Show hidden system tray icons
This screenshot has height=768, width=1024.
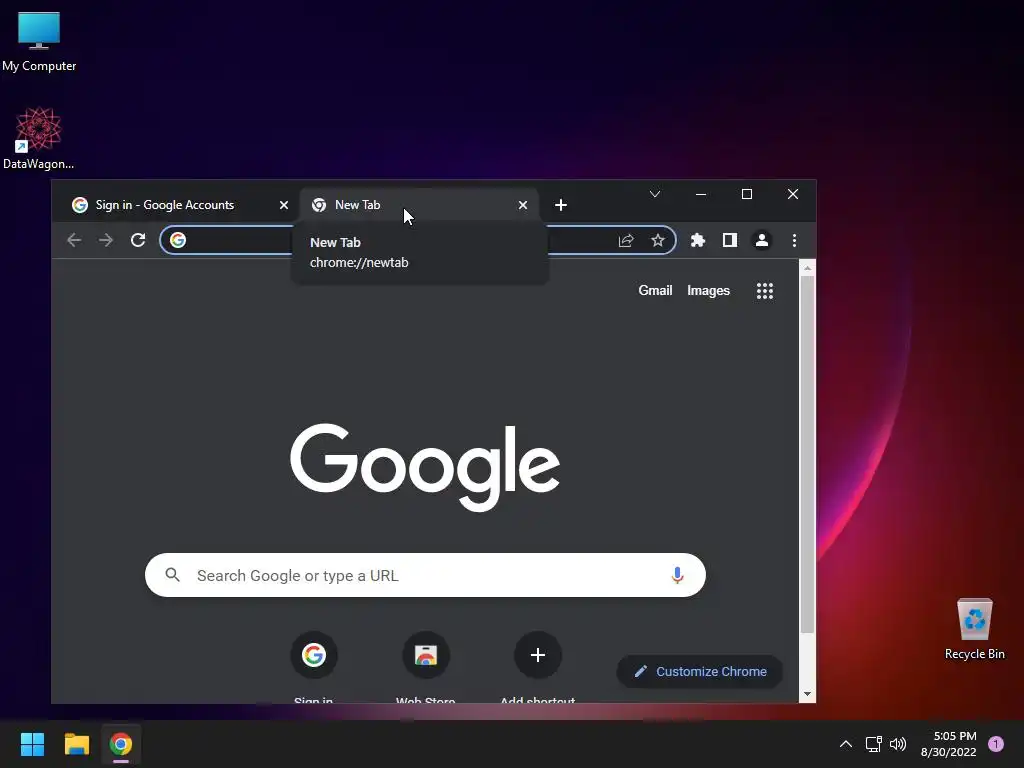click(x=846, y=744)
